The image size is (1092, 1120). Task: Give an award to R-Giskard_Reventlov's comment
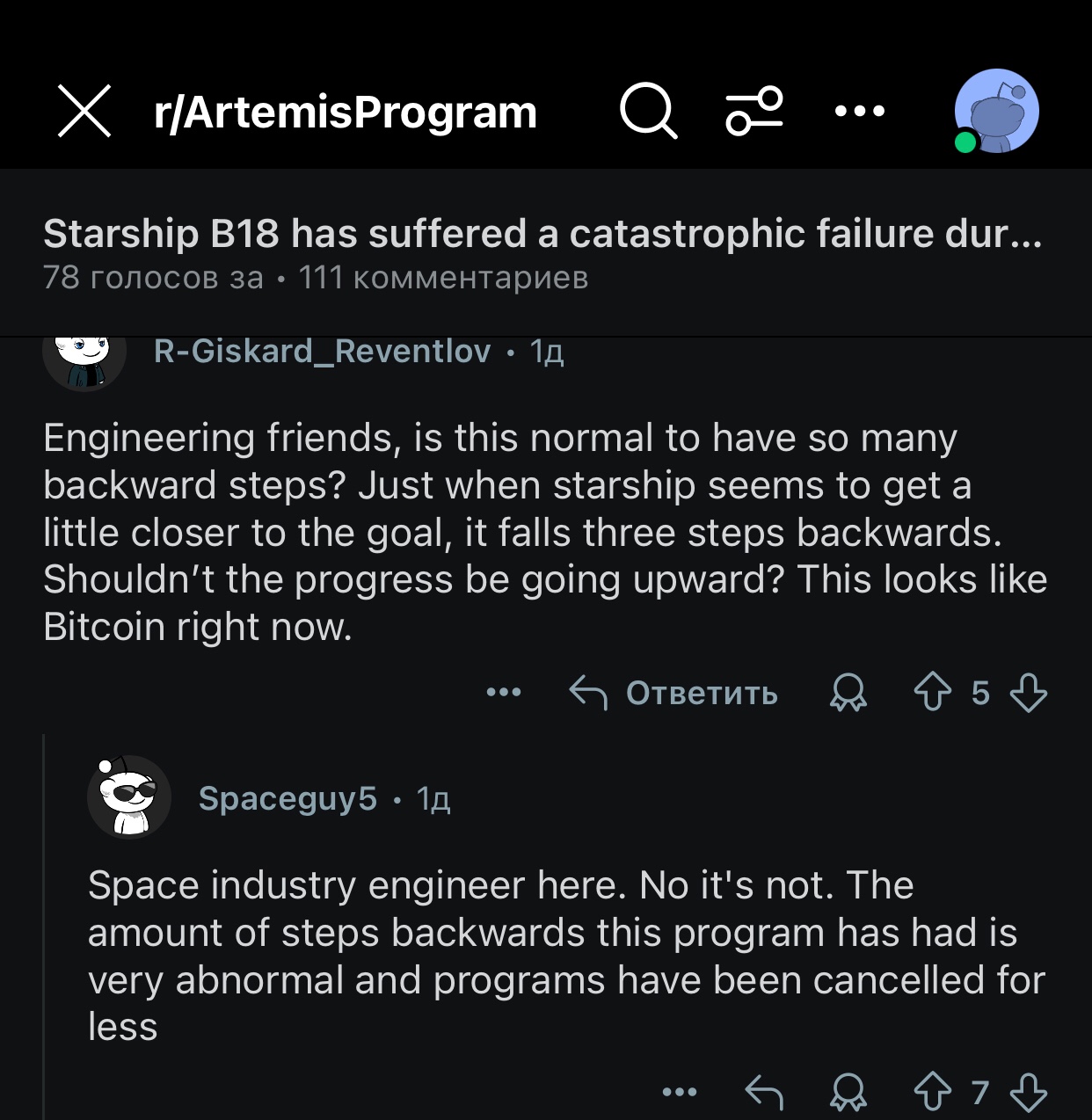(848, 693)
